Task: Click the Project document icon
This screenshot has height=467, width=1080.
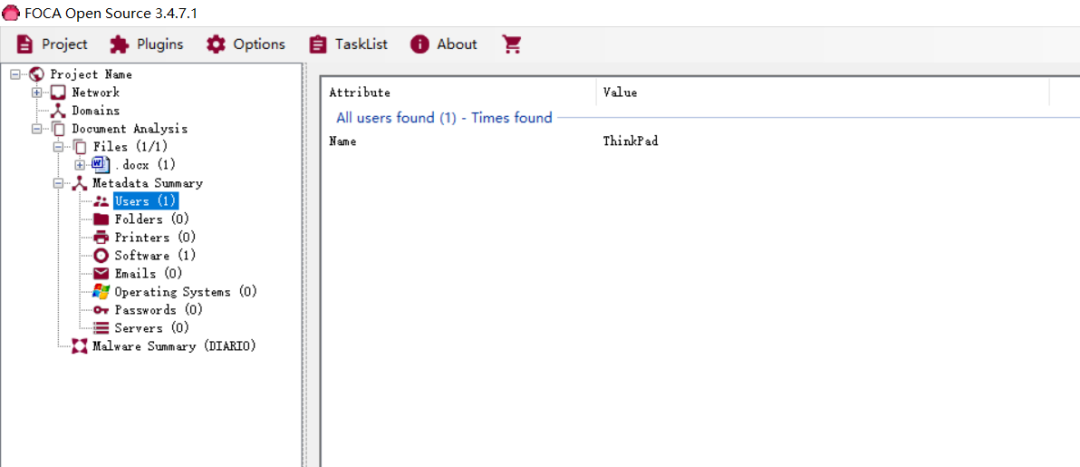Action: click(25, 44)
